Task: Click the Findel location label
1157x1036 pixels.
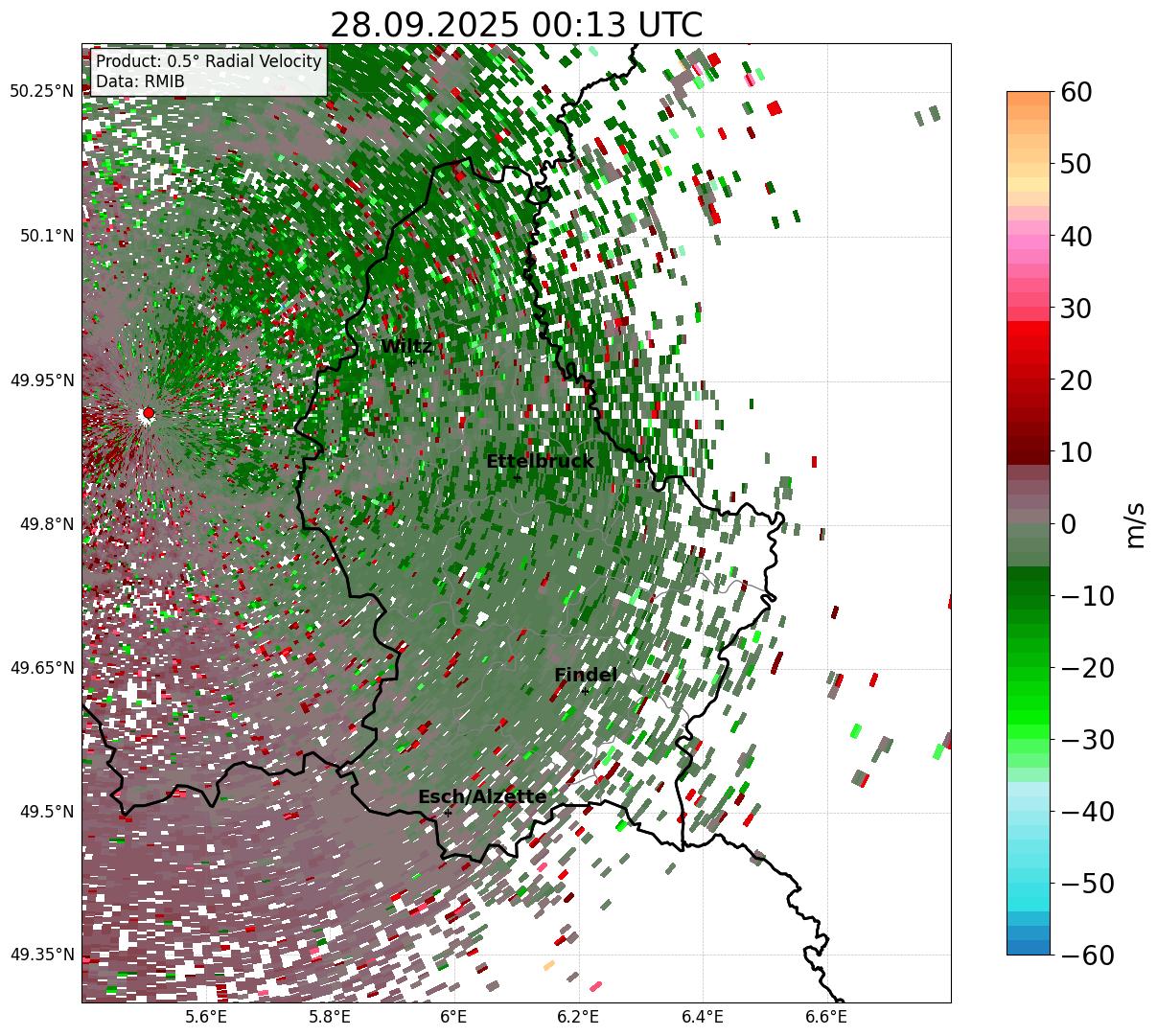Action: point(586,676)
